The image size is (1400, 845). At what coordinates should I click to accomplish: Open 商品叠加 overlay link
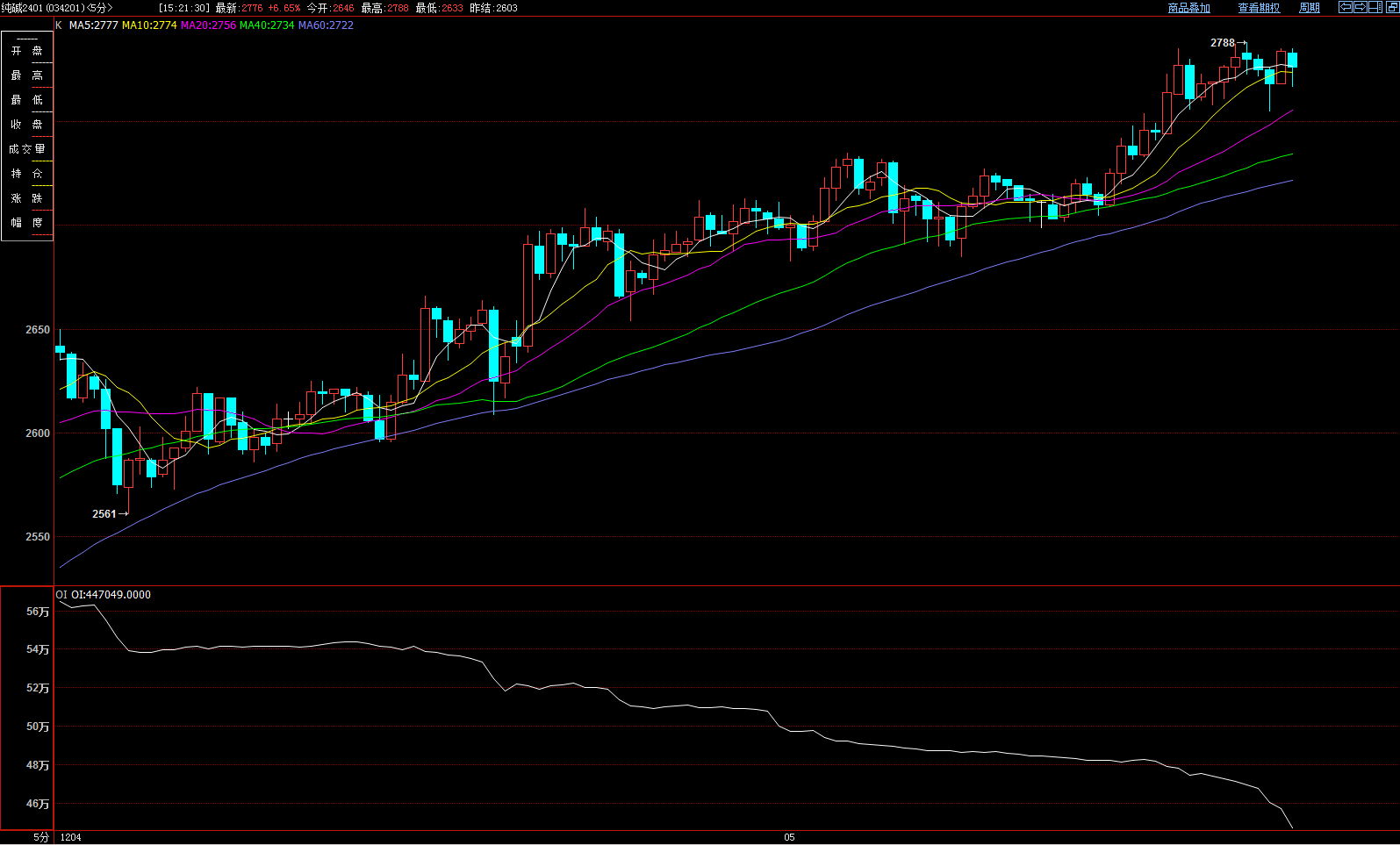coord(1188,8)
